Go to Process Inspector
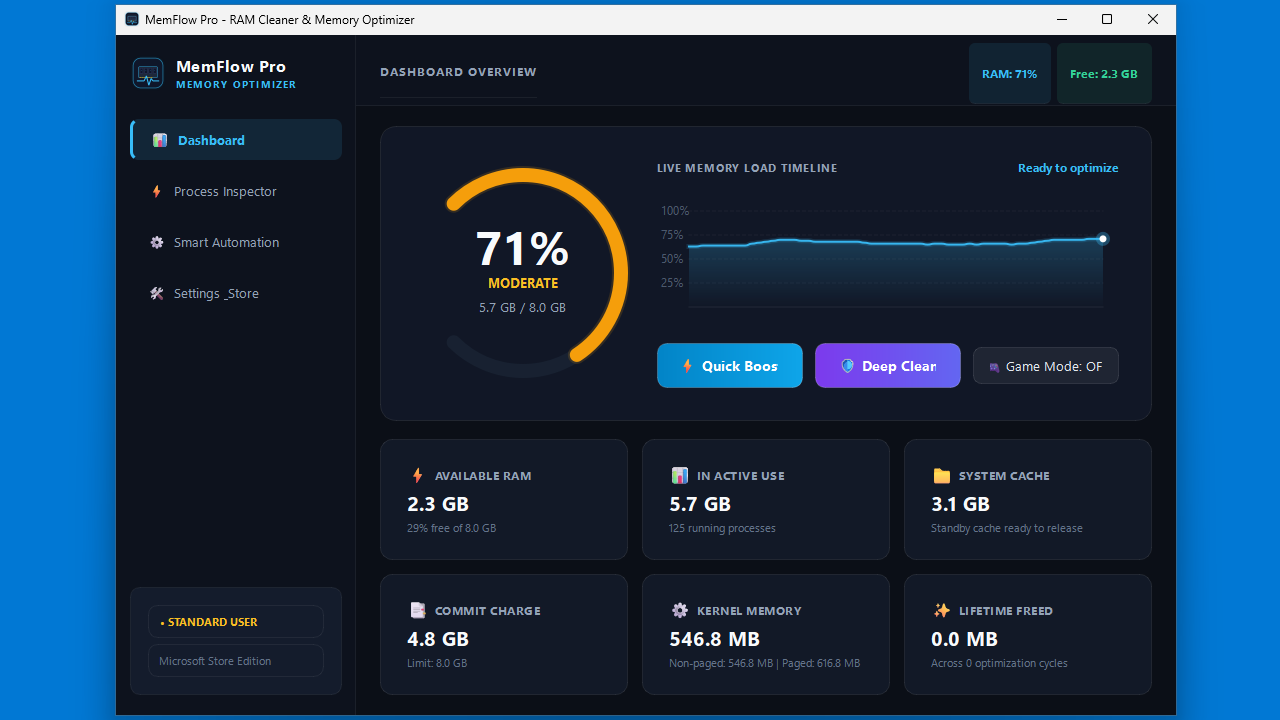 pos(236,191)
